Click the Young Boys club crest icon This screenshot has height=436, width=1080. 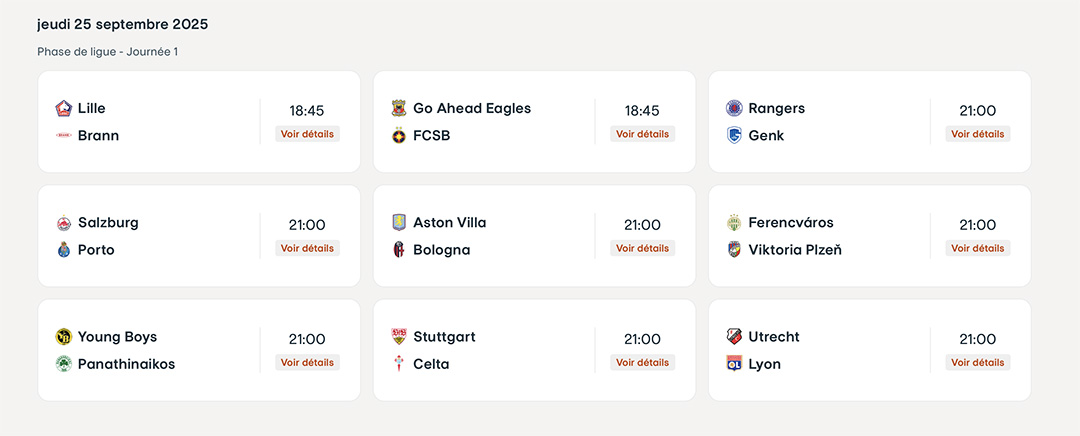point(64,336)
